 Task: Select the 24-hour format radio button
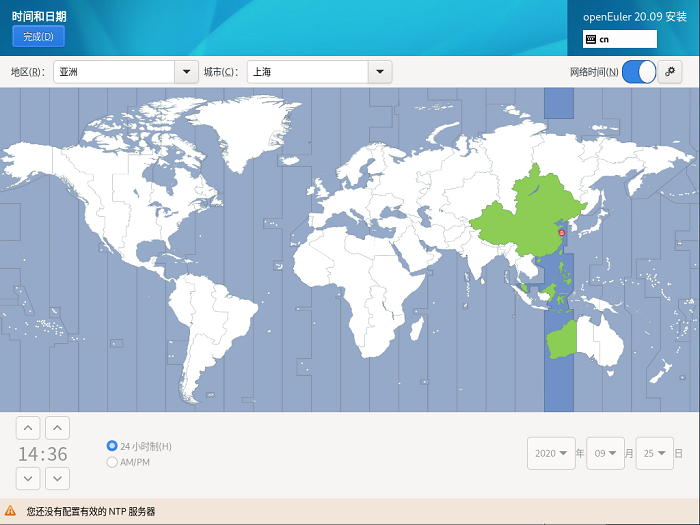[x=112, y=446]
